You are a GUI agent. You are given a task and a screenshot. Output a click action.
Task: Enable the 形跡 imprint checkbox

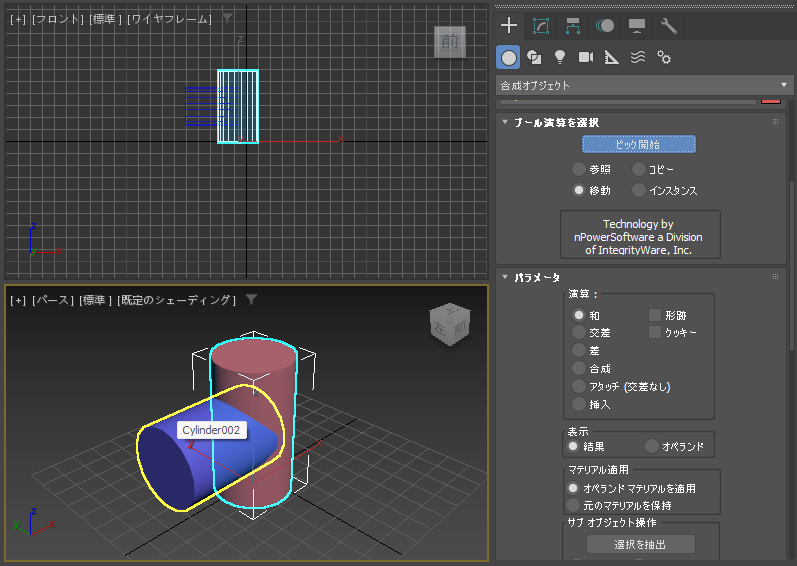coord(655,315)
